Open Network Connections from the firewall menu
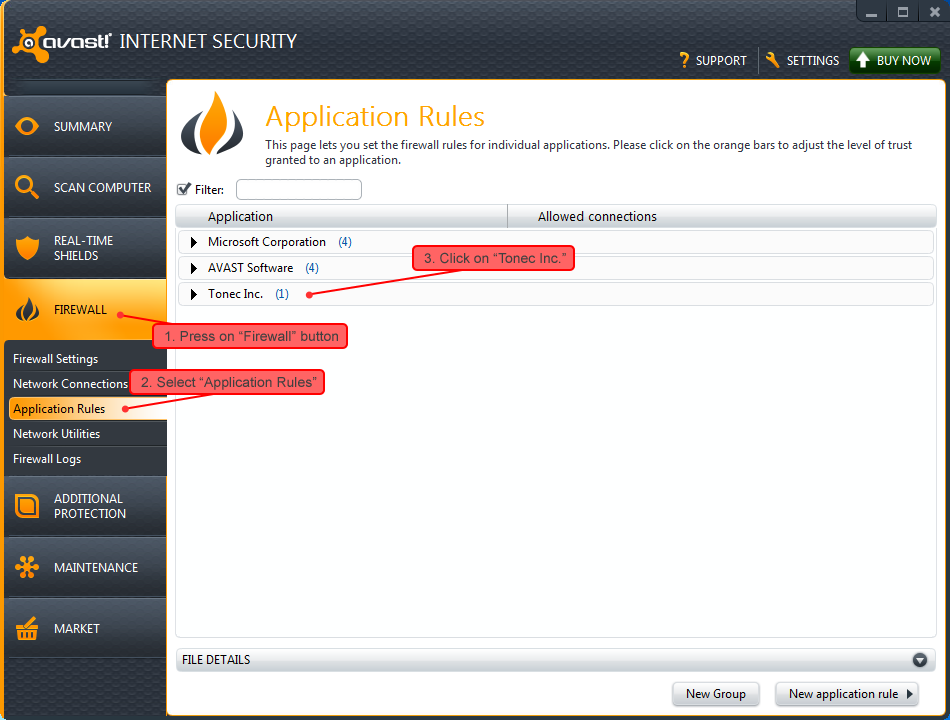 coord(70,383)
